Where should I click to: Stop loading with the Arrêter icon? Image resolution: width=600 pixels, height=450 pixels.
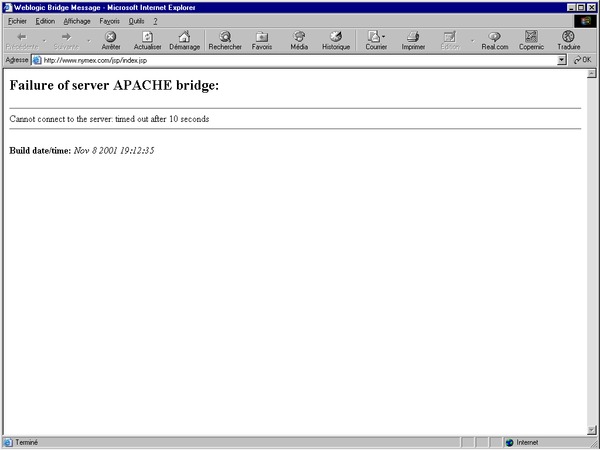coord(111,41)
